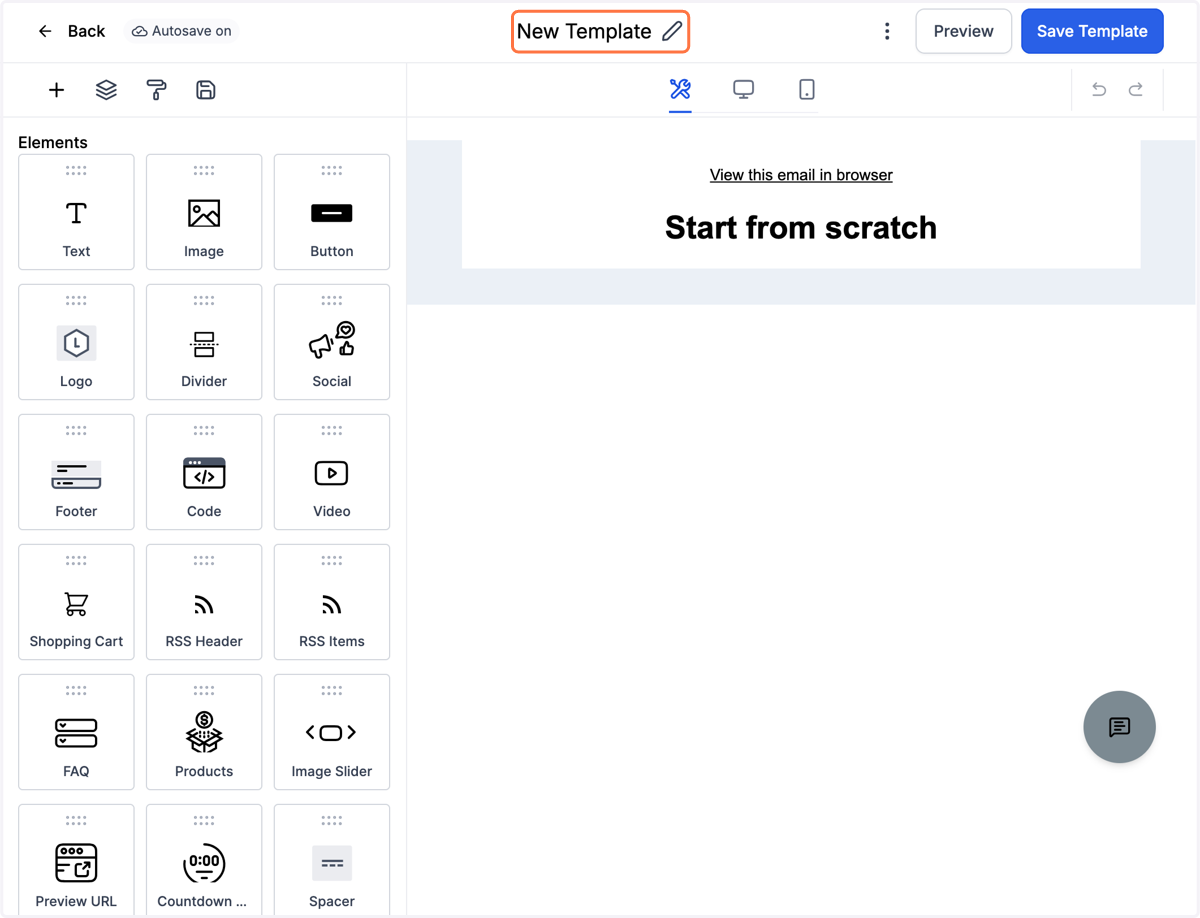Select the Button element
The height and width of the screenshot is (918, 1200).
click(332, 212)
